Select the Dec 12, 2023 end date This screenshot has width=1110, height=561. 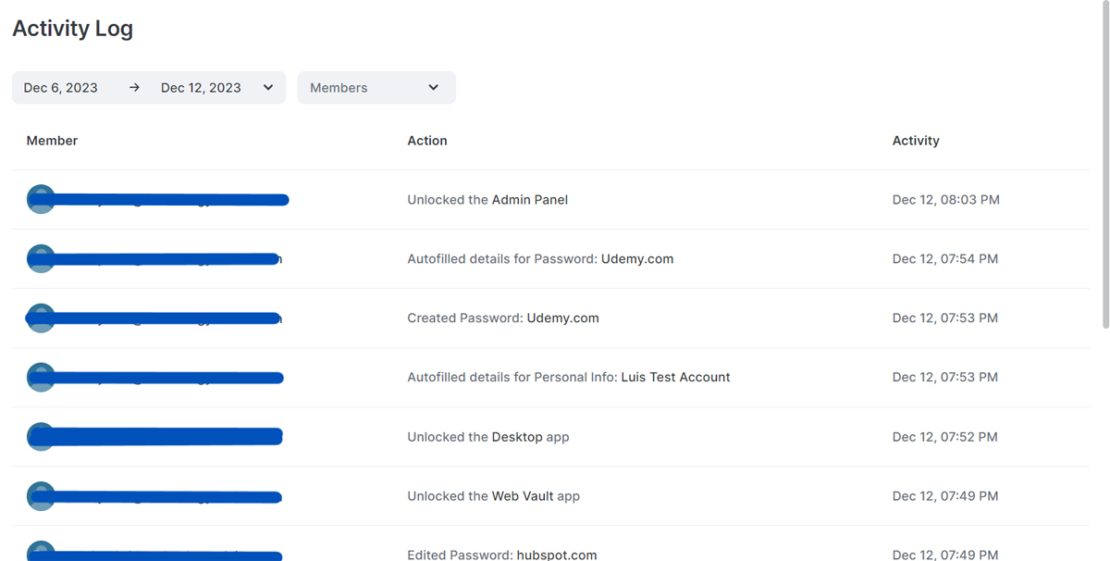(201, 88)
